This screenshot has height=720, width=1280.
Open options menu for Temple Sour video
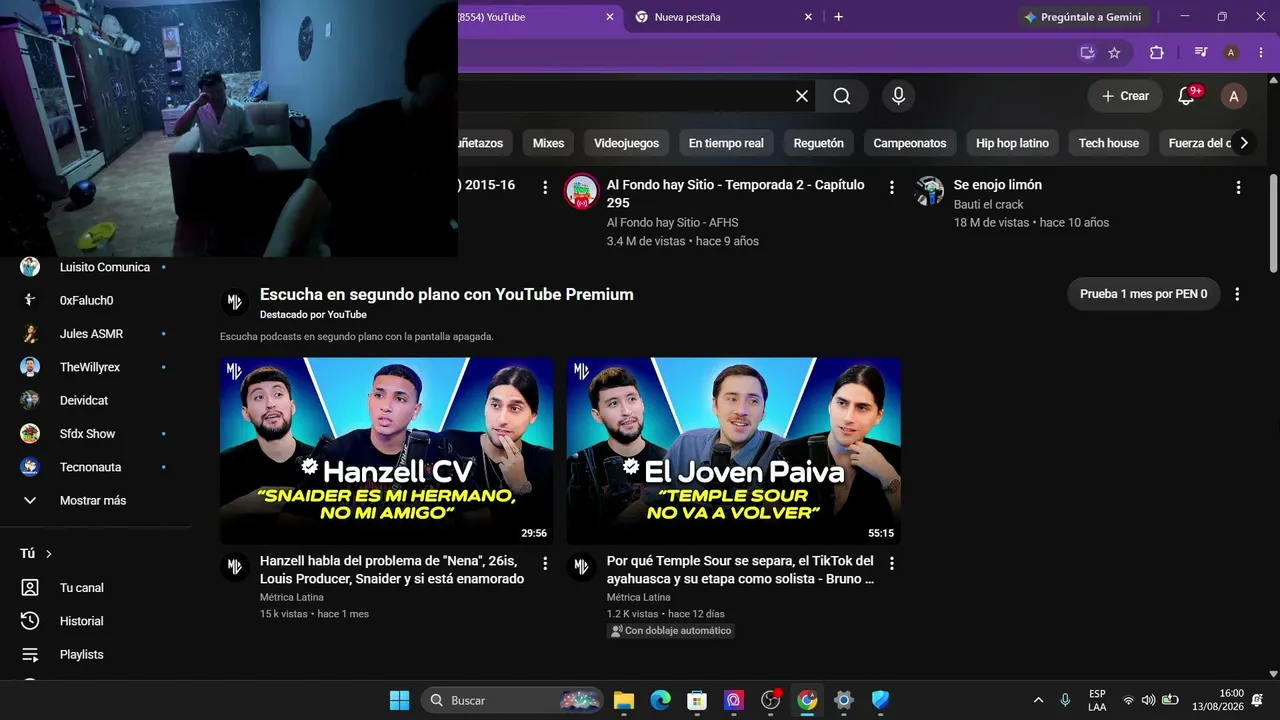pos(892,564)
